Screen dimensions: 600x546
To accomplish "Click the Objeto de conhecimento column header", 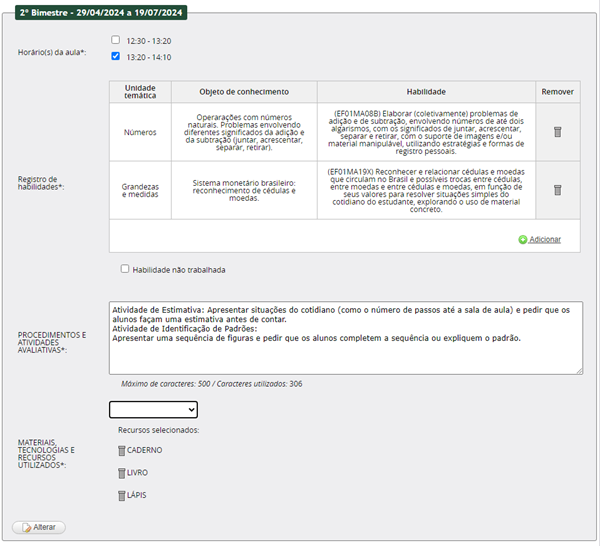I will [244, 91].
